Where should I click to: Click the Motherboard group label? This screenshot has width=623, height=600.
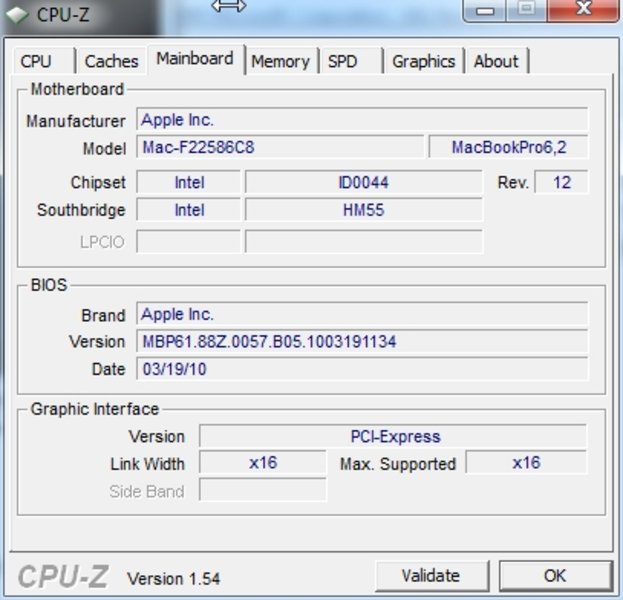click(77, 89)
